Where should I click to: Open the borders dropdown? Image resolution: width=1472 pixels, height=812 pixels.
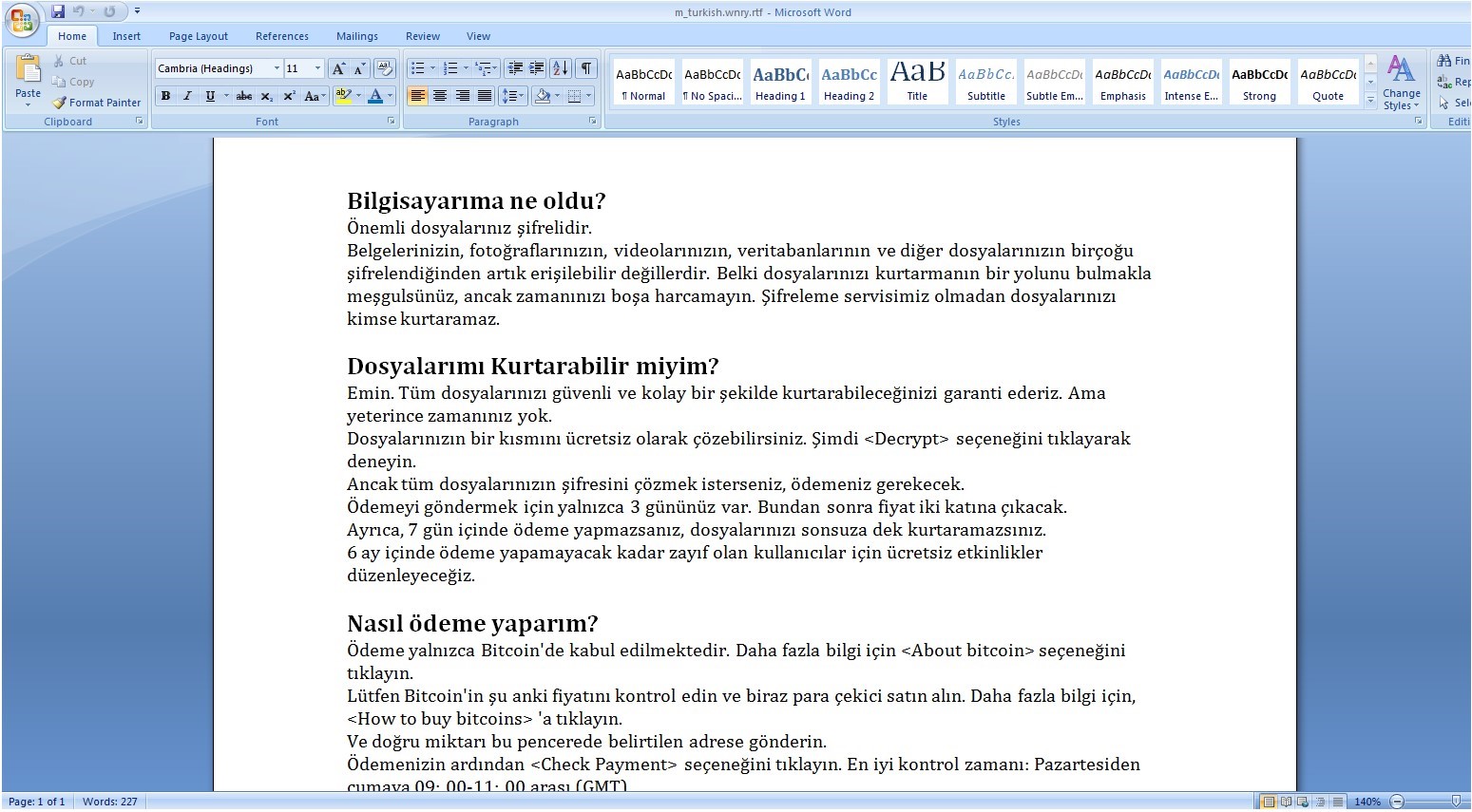588,96
